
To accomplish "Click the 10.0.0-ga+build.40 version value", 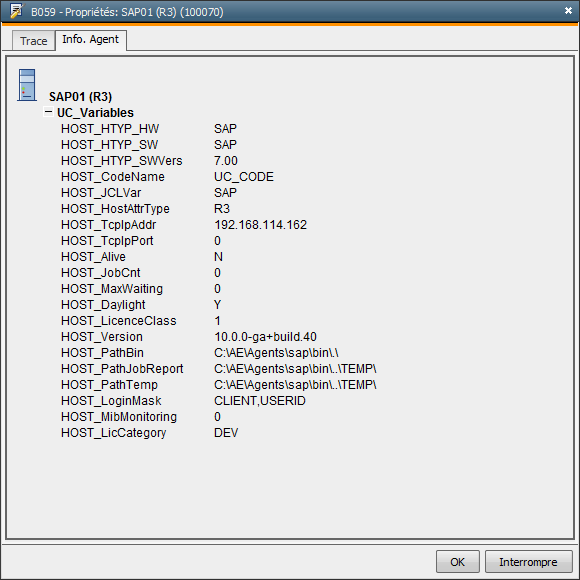I will 265,337.
